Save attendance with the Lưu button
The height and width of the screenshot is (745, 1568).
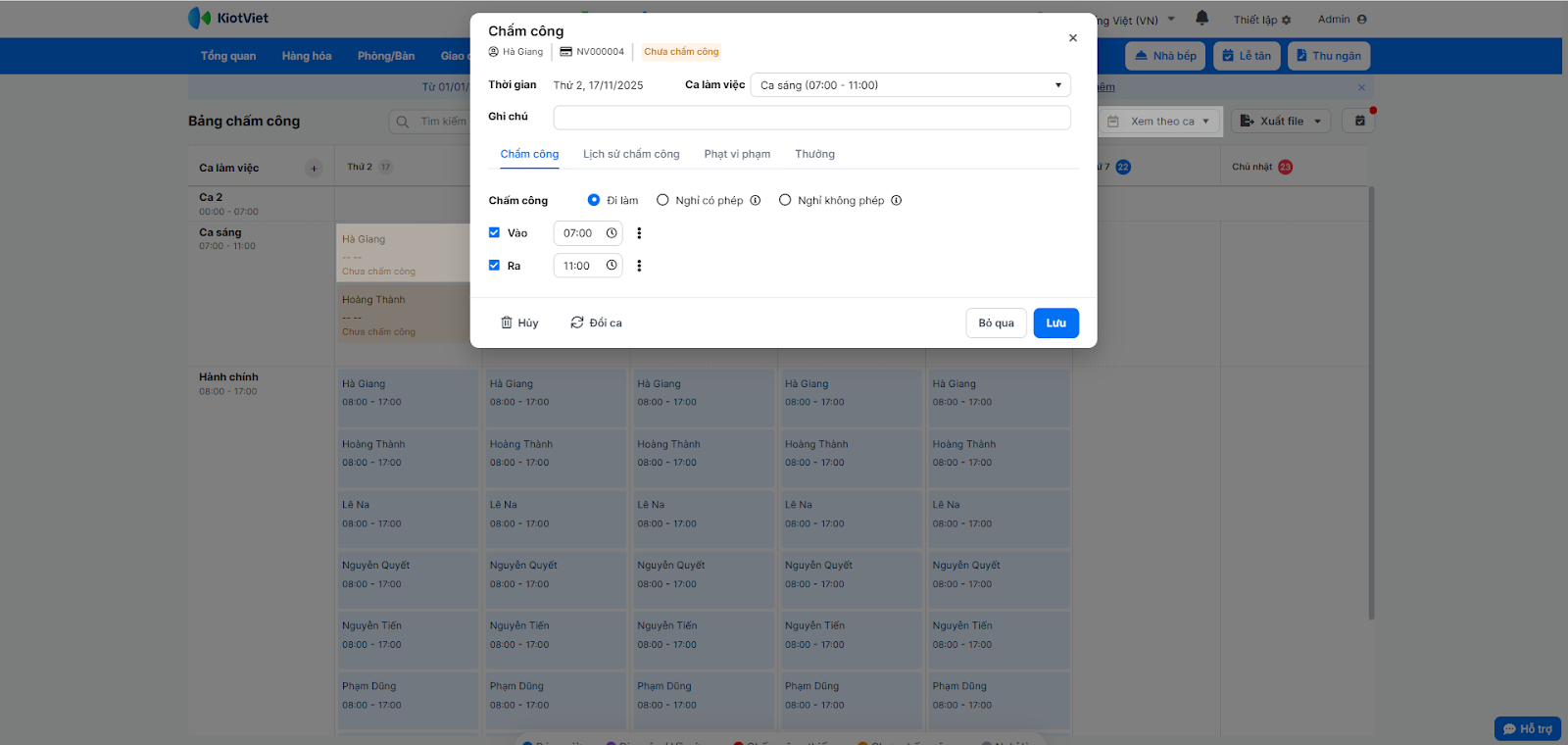click(1056, 323)
